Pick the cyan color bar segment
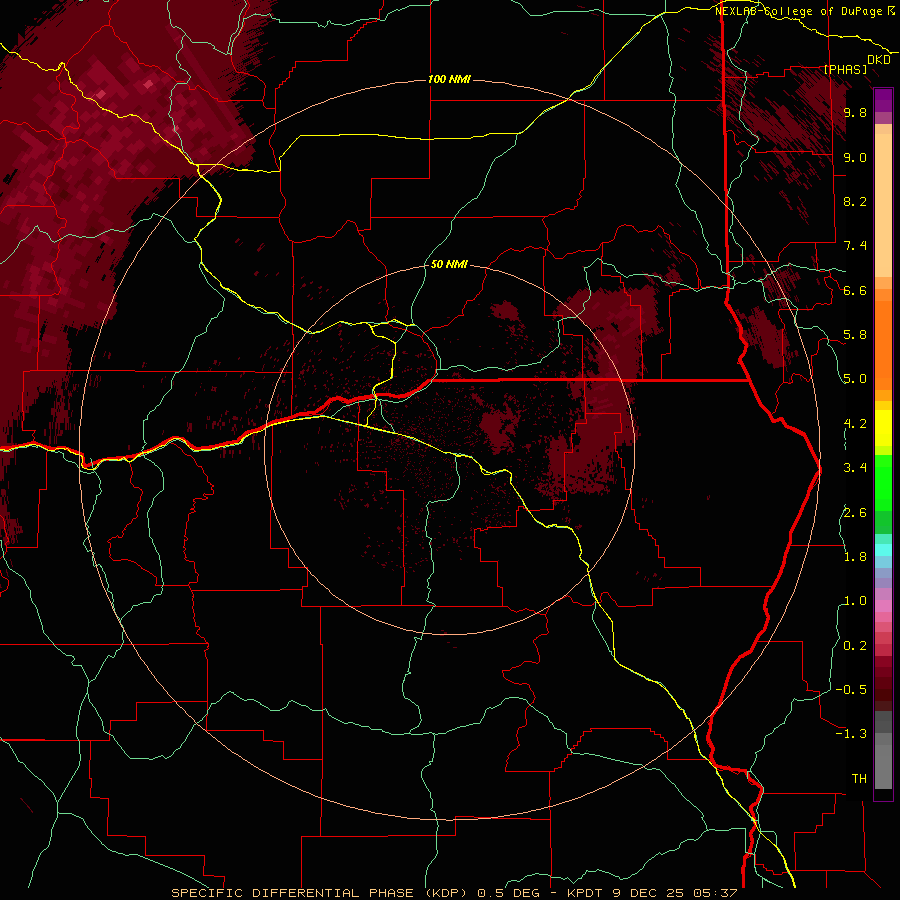 click(883, 550)
